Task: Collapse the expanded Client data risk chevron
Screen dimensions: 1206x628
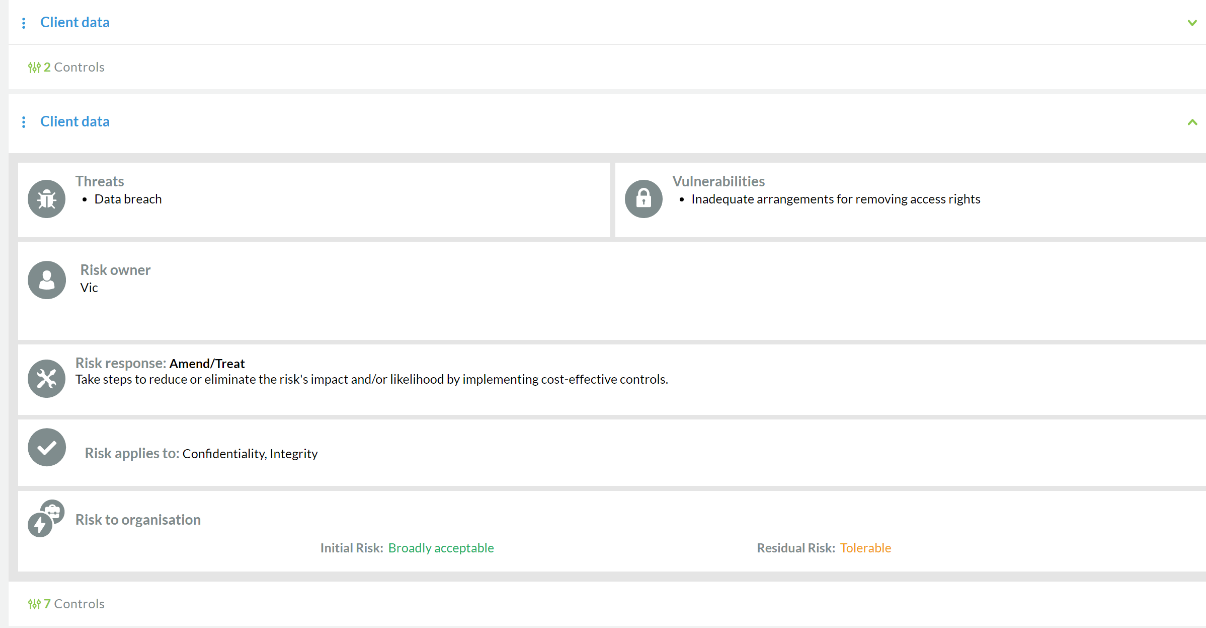Action: (1192, 122)
